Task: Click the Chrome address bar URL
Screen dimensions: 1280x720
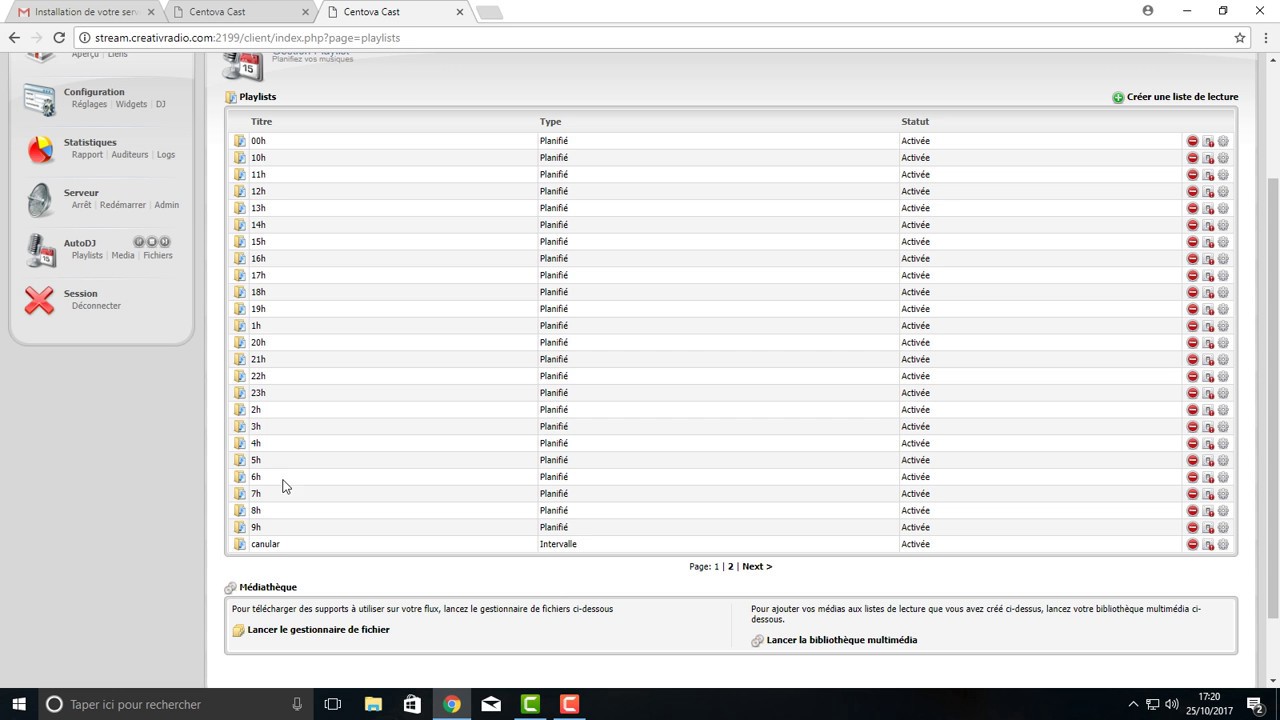Action: 248,38
